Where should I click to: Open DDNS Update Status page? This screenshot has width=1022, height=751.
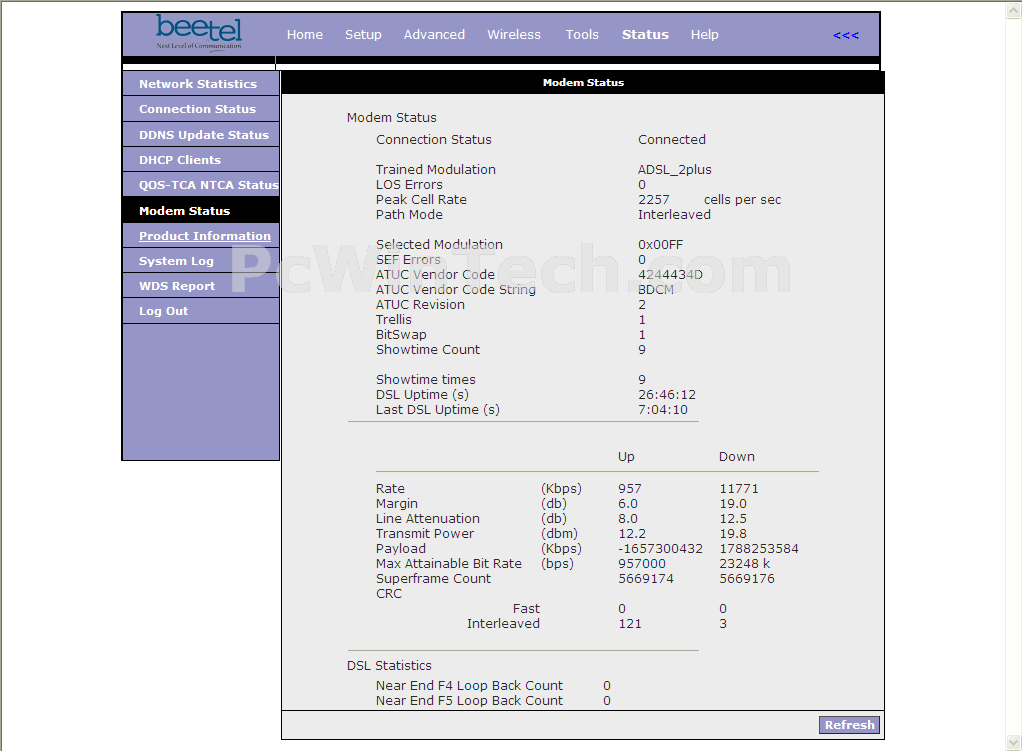tap(201, 134)
